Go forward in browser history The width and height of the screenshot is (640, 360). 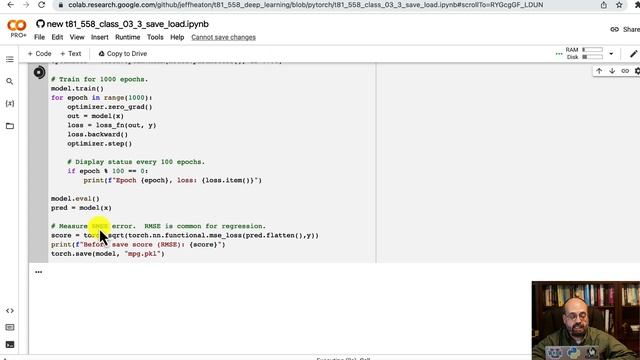click(x=26, y=5)
